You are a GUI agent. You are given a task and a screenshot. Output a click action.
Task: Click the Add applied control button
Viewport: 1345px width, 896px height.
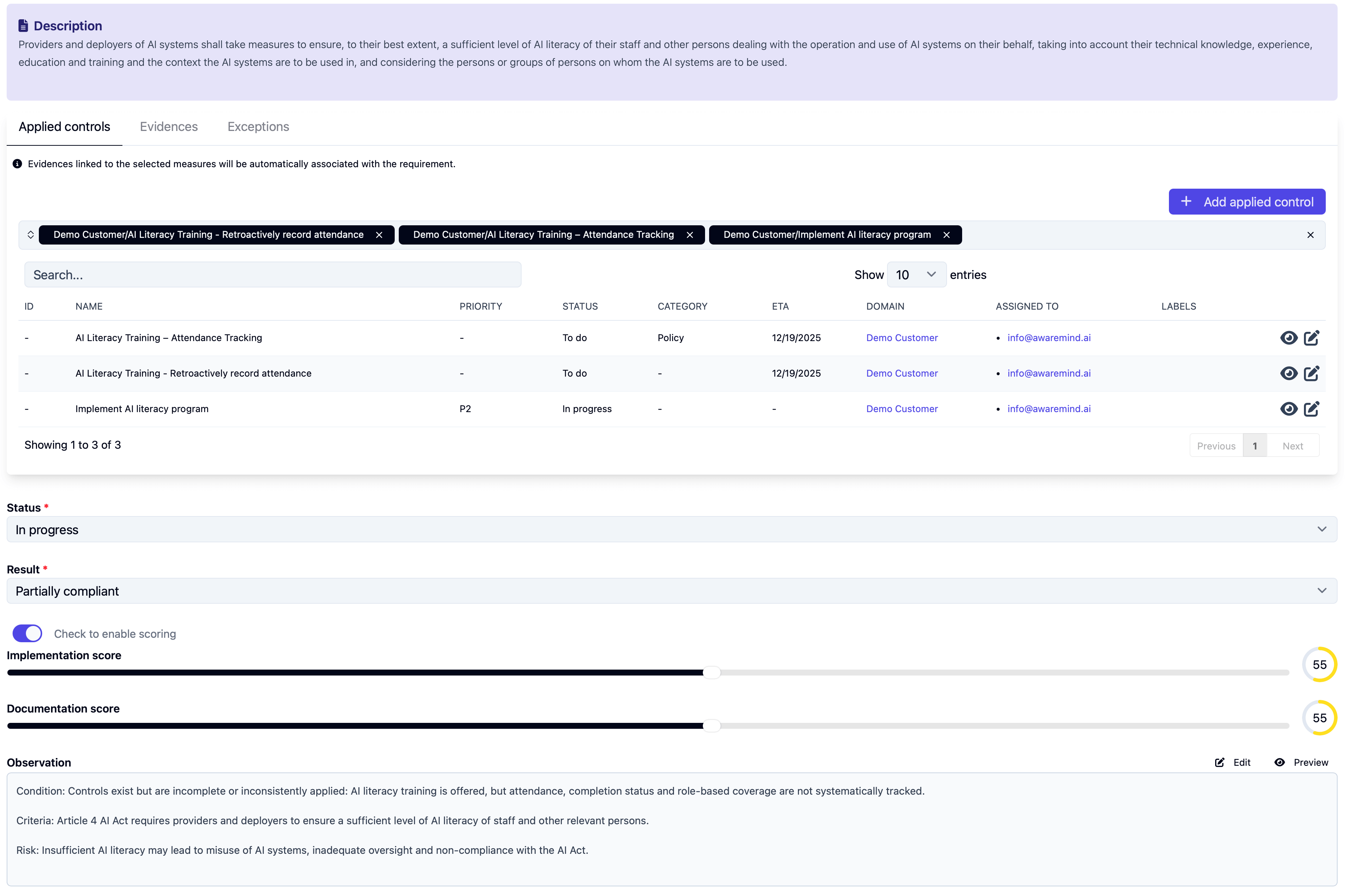(x=1246, y=202)
